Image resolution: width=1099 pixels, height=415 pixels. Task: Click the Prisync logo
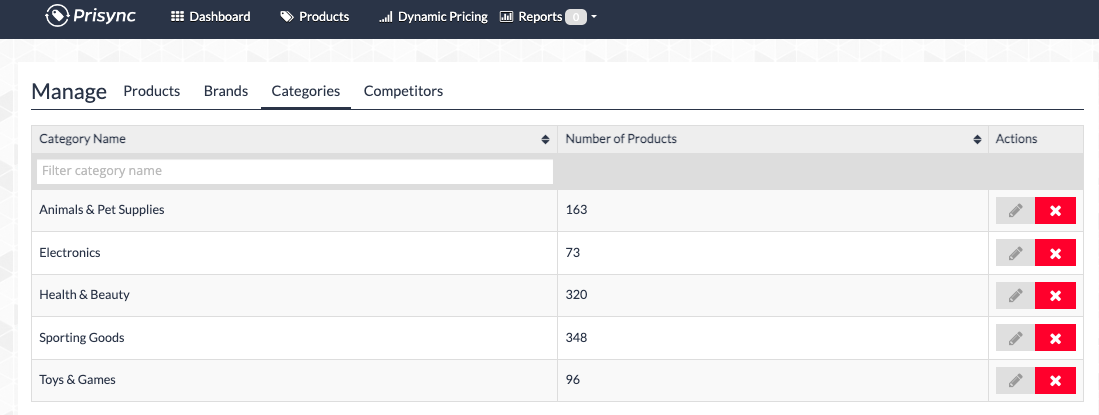[x=91, y=17]
